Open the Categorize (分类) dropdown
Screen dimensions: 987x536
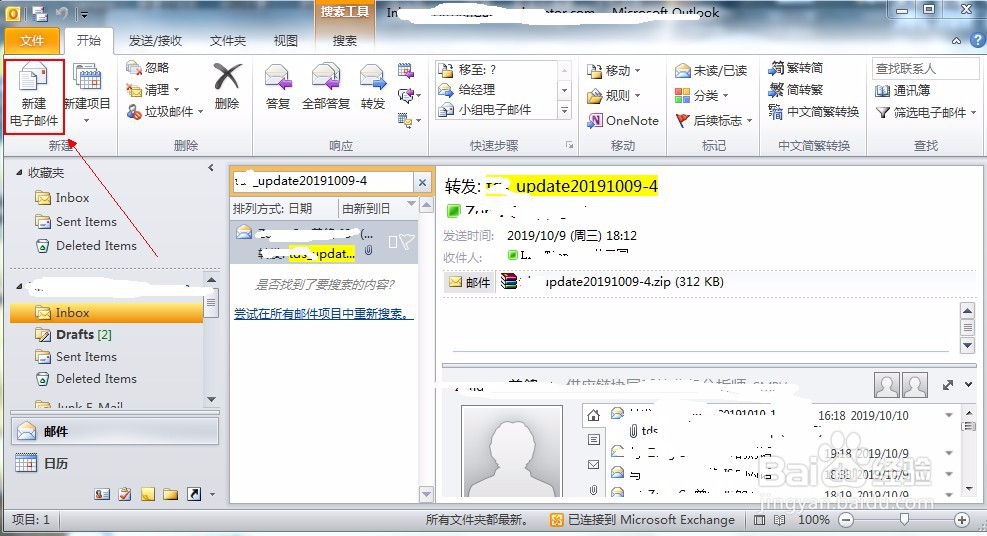click(702, 96)
